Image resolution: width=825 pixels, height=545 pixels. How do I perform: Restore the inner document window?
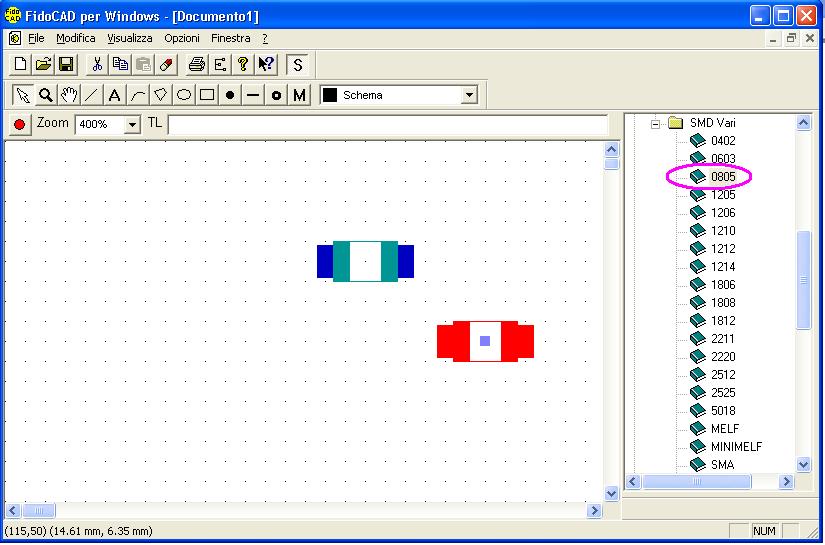(791, 38)
